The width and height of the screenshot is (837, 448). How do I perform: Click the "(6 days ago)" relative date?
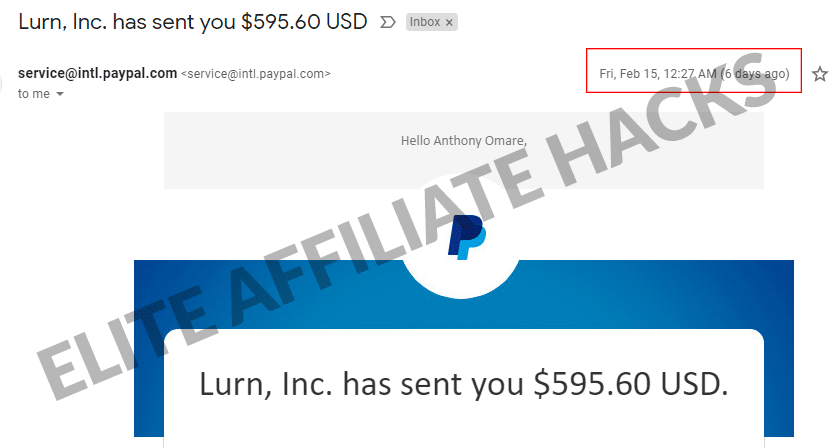pyautogui.click(x=754, y=74)
